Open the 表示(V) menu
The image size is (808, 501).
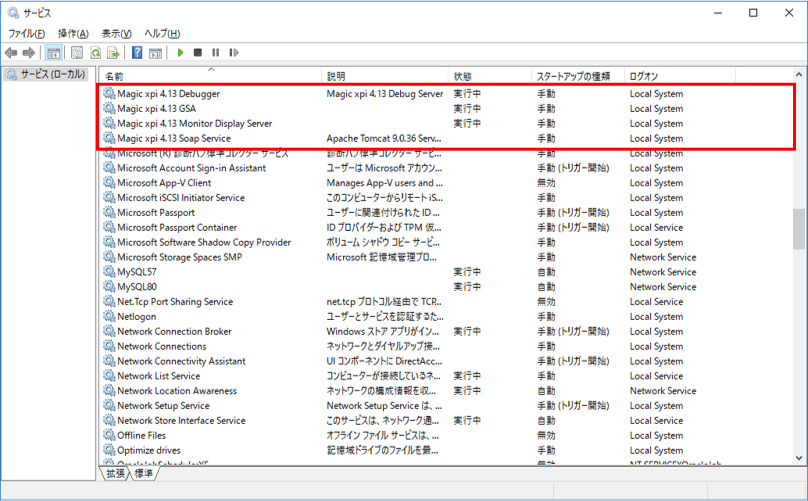(x=118, y=33)
